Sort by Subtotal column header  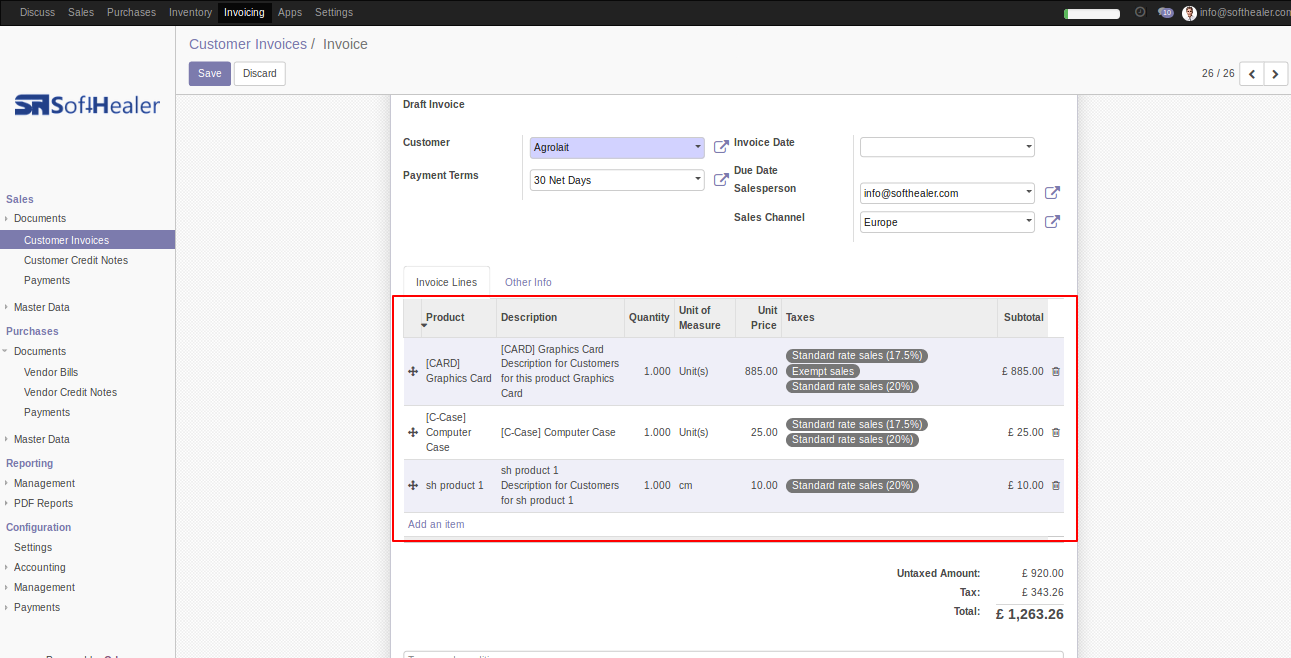coord(1024,317)
